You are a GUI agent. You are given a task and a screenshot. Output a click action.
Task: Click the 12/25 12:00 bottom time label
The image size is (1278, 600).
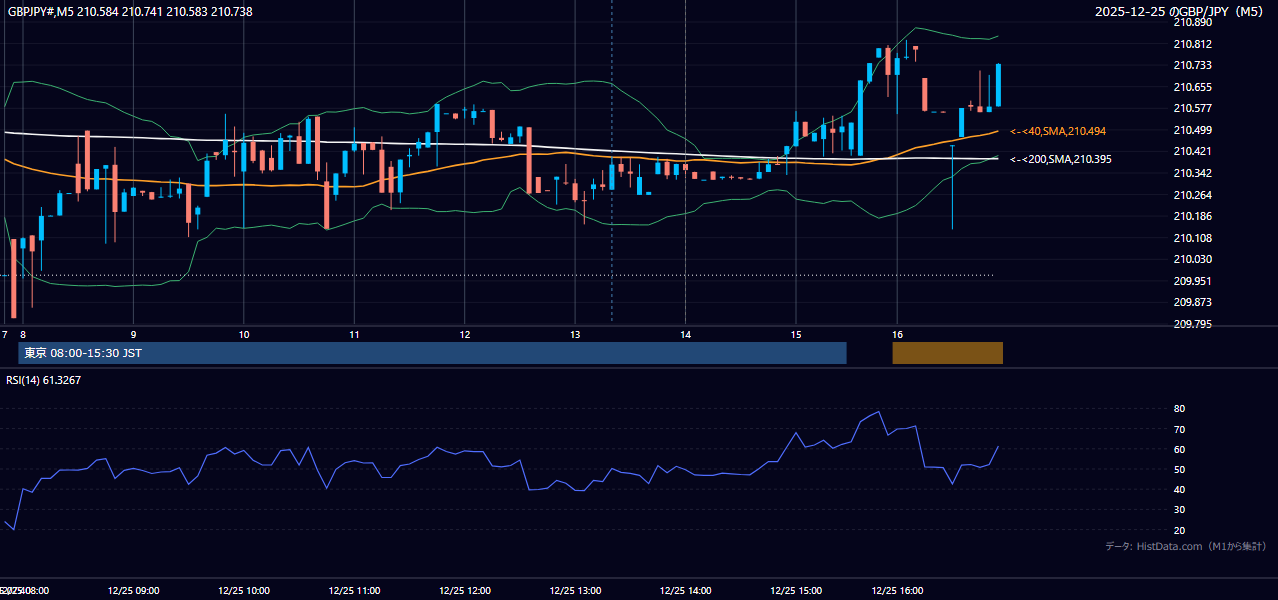coord(465,591)
